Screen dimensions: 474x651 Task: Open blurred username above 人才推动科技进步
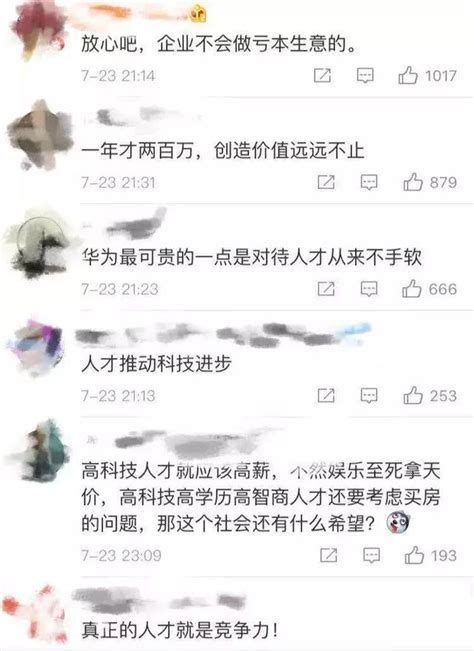point(222,335)
